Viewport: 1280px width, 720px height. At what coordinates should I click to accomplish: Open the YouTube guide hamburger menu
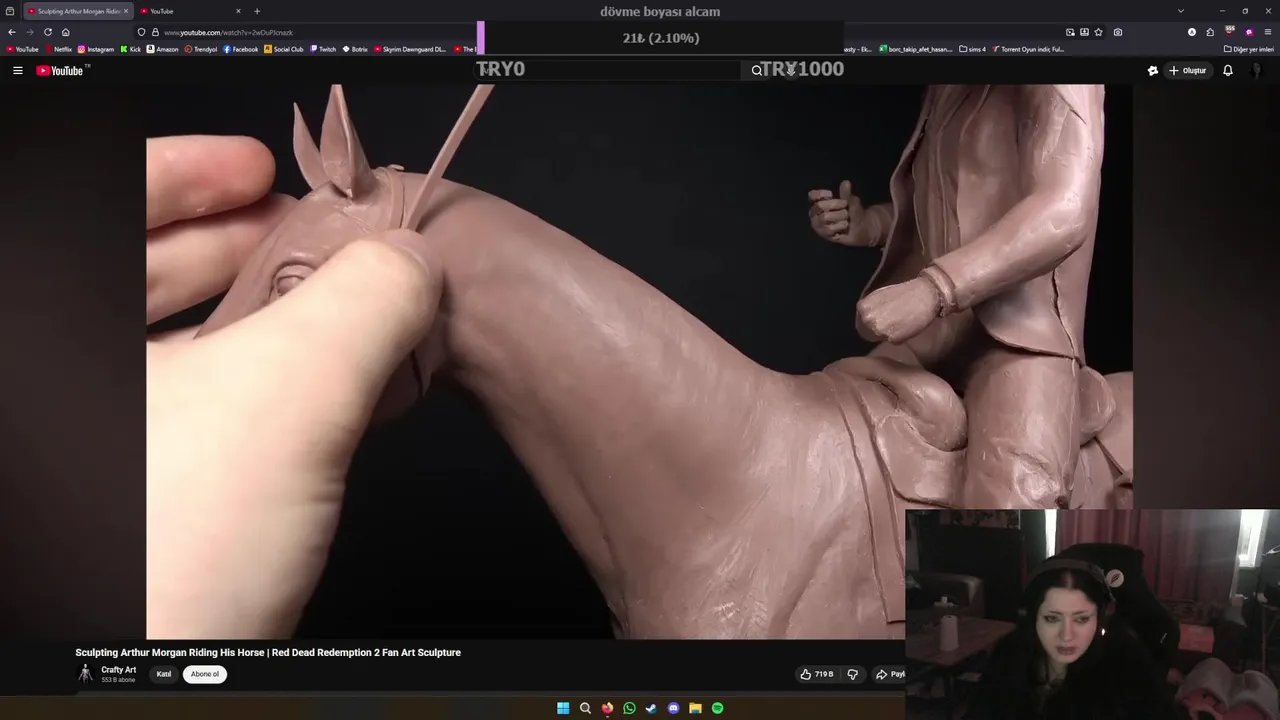point(17,70)
